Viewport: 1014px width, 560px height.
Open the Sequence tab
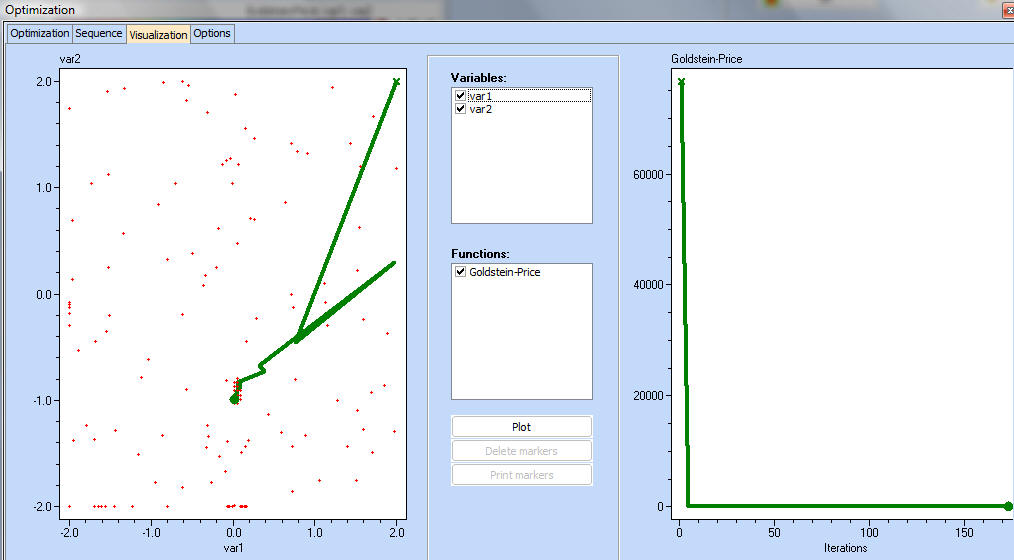coord(99,33)
